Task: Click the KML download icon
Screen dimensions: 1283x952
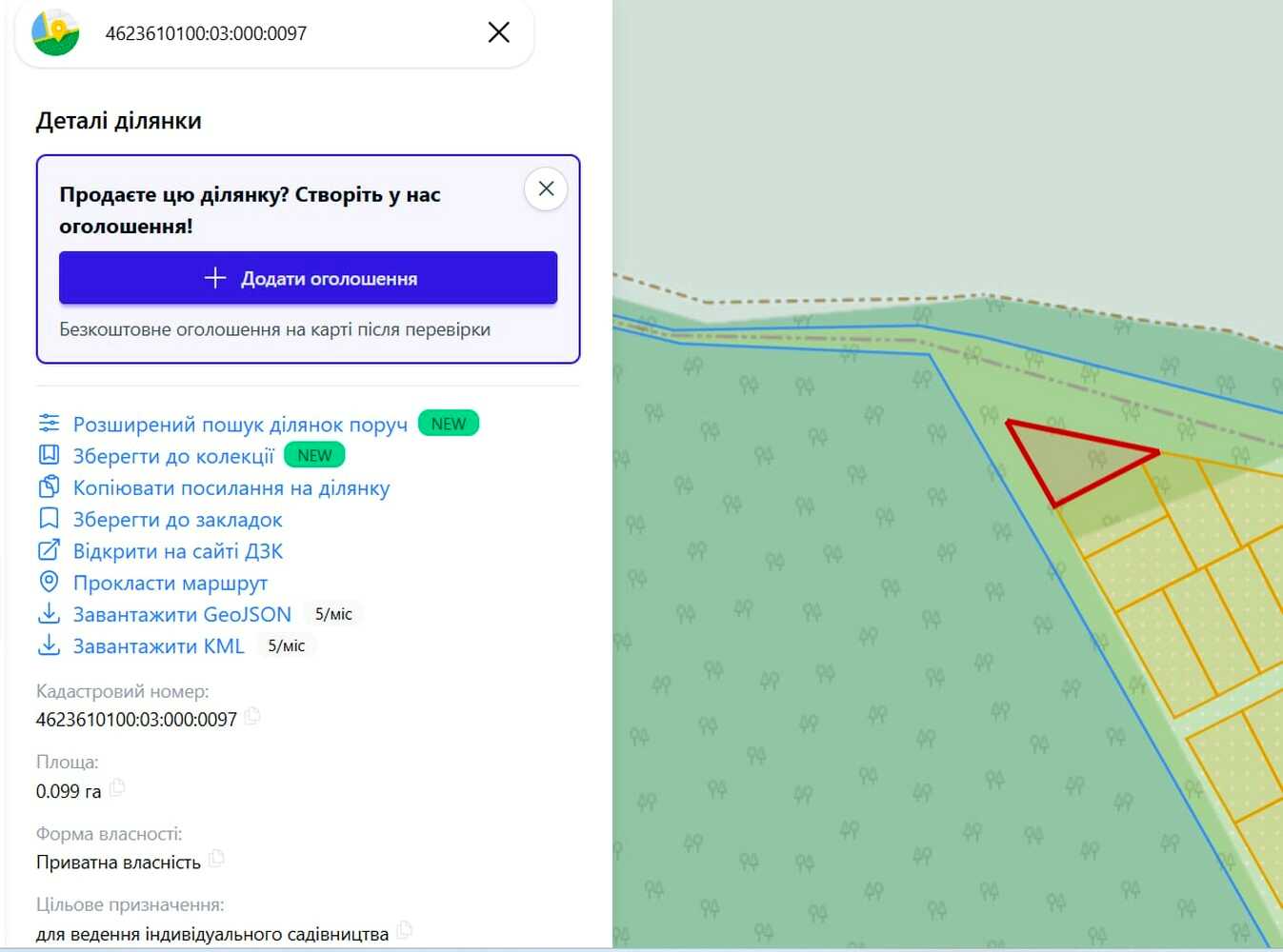Action: pos(49,645)
